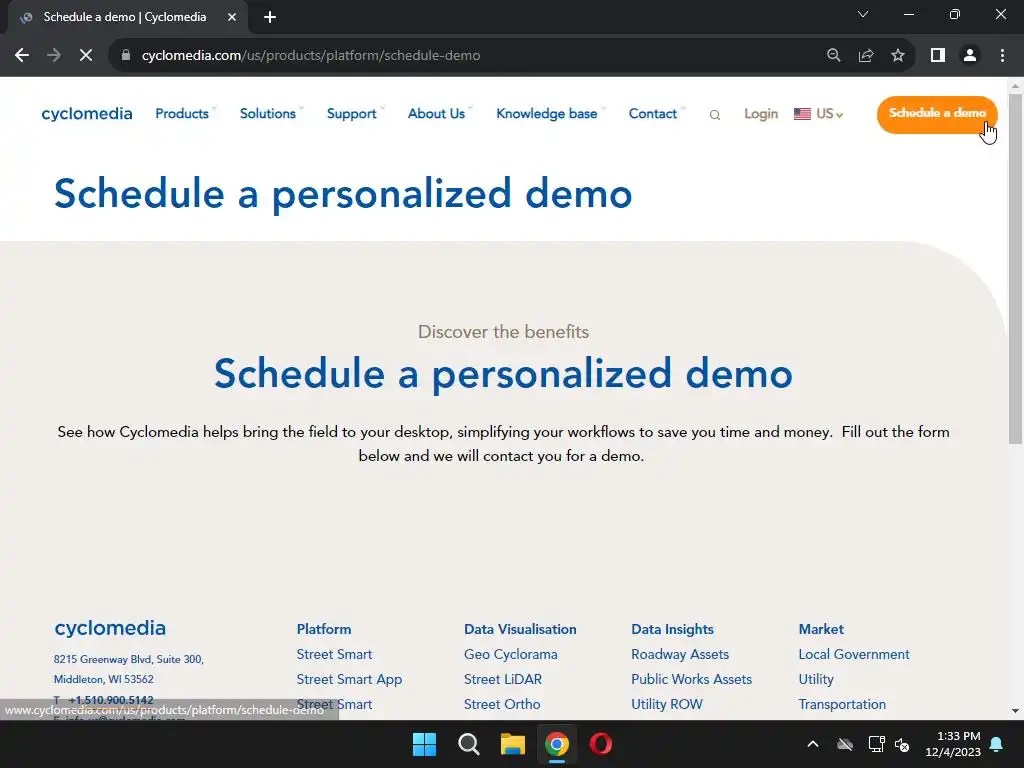This screenshot has width=1024, height=768.
Task: Open the US region selector
Action: (x=818, y=114)
